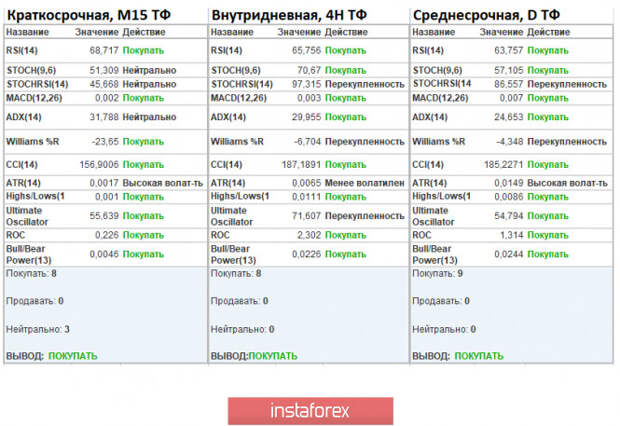Screen dimensions: 620x426
Task: Click the 4H "ВЫВОД:ПОКУПАТЬ" conclusion
Action: [254, 356]
